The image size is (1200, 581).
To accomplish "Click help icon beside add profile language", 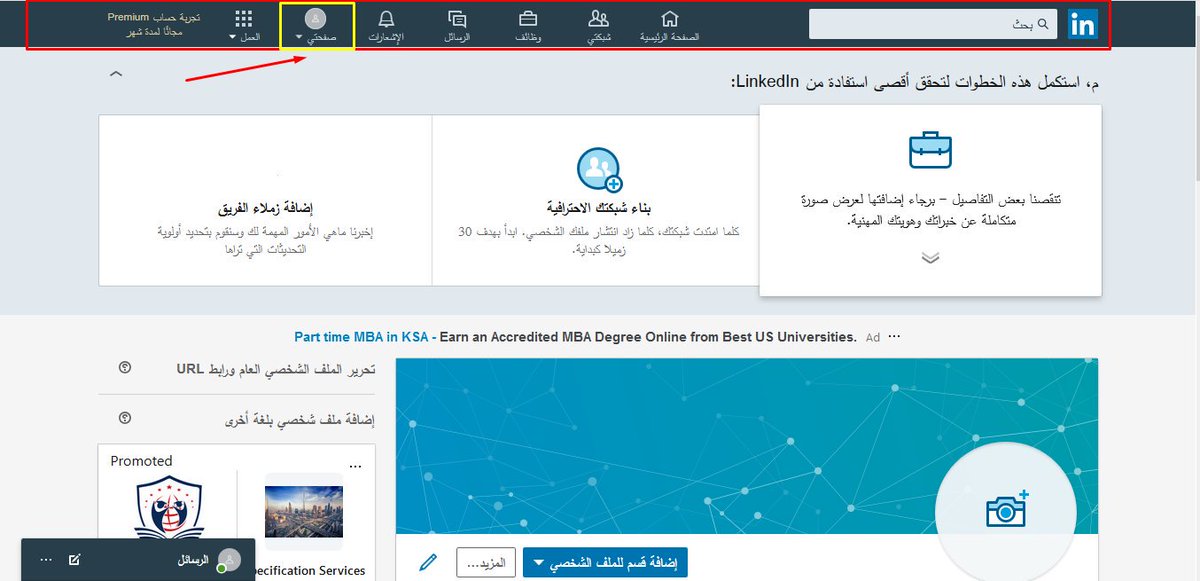I will (x=124, y=419).
